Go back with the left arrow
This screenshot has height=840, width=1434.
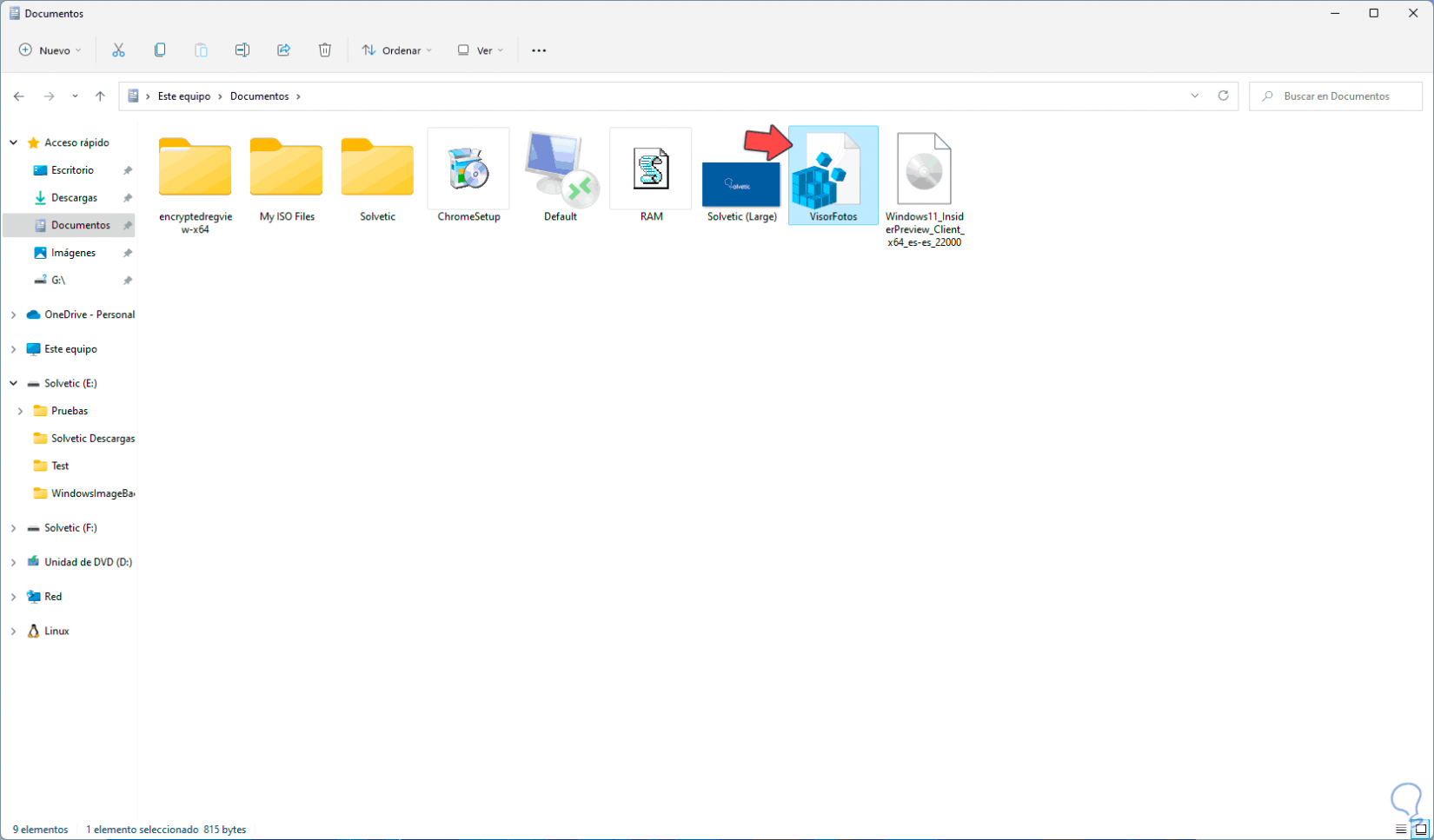click(19, 96)
